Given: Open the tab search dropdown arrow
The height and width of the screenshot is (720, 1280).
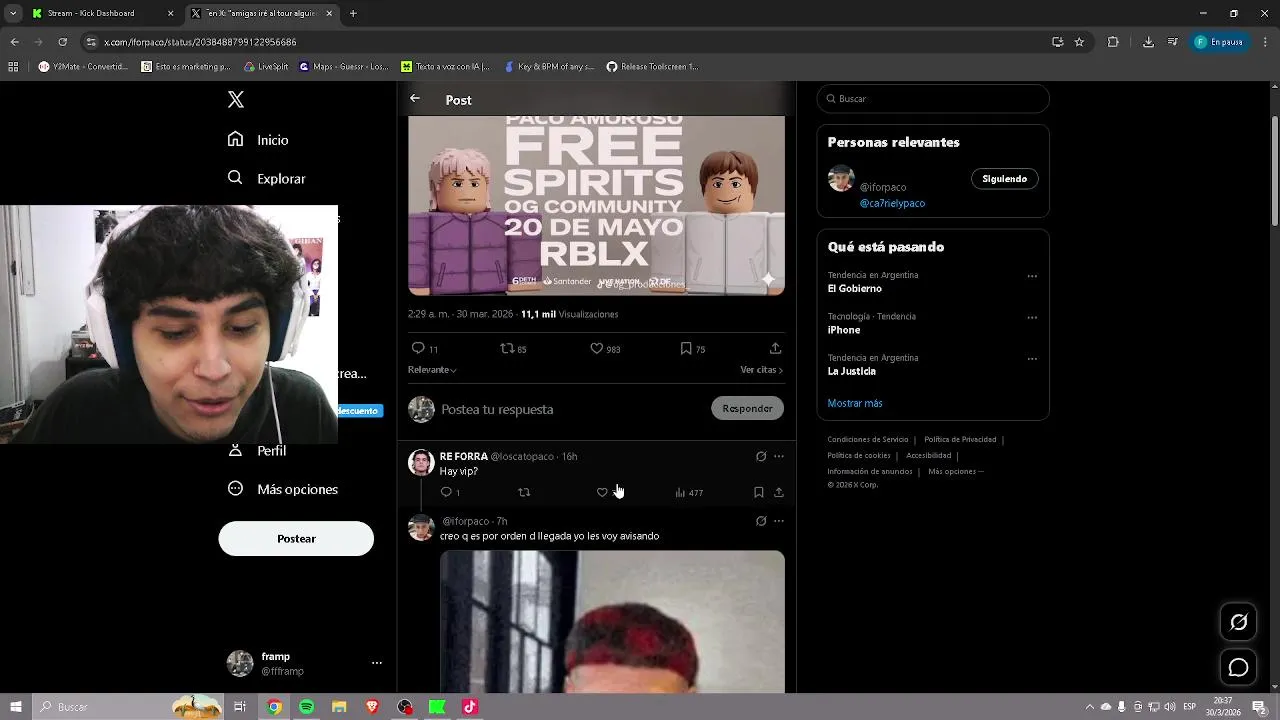Looking at the screenshot, I should tap(13, 14).
